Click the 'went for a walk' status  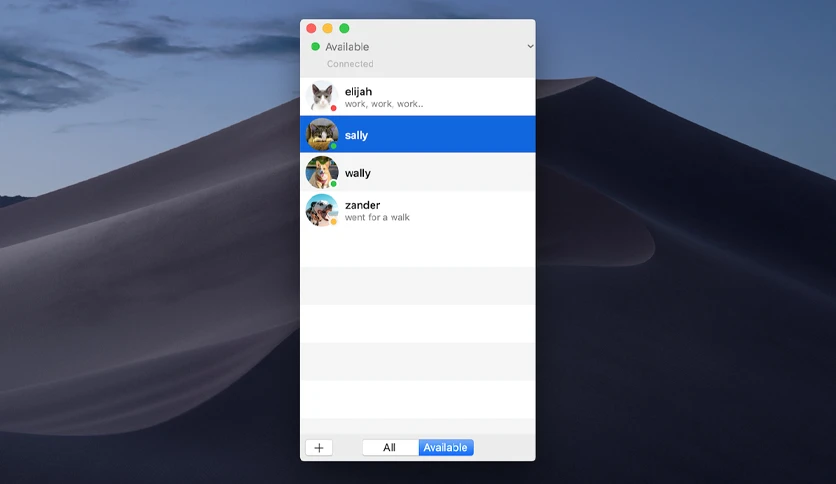pos(377,217)
